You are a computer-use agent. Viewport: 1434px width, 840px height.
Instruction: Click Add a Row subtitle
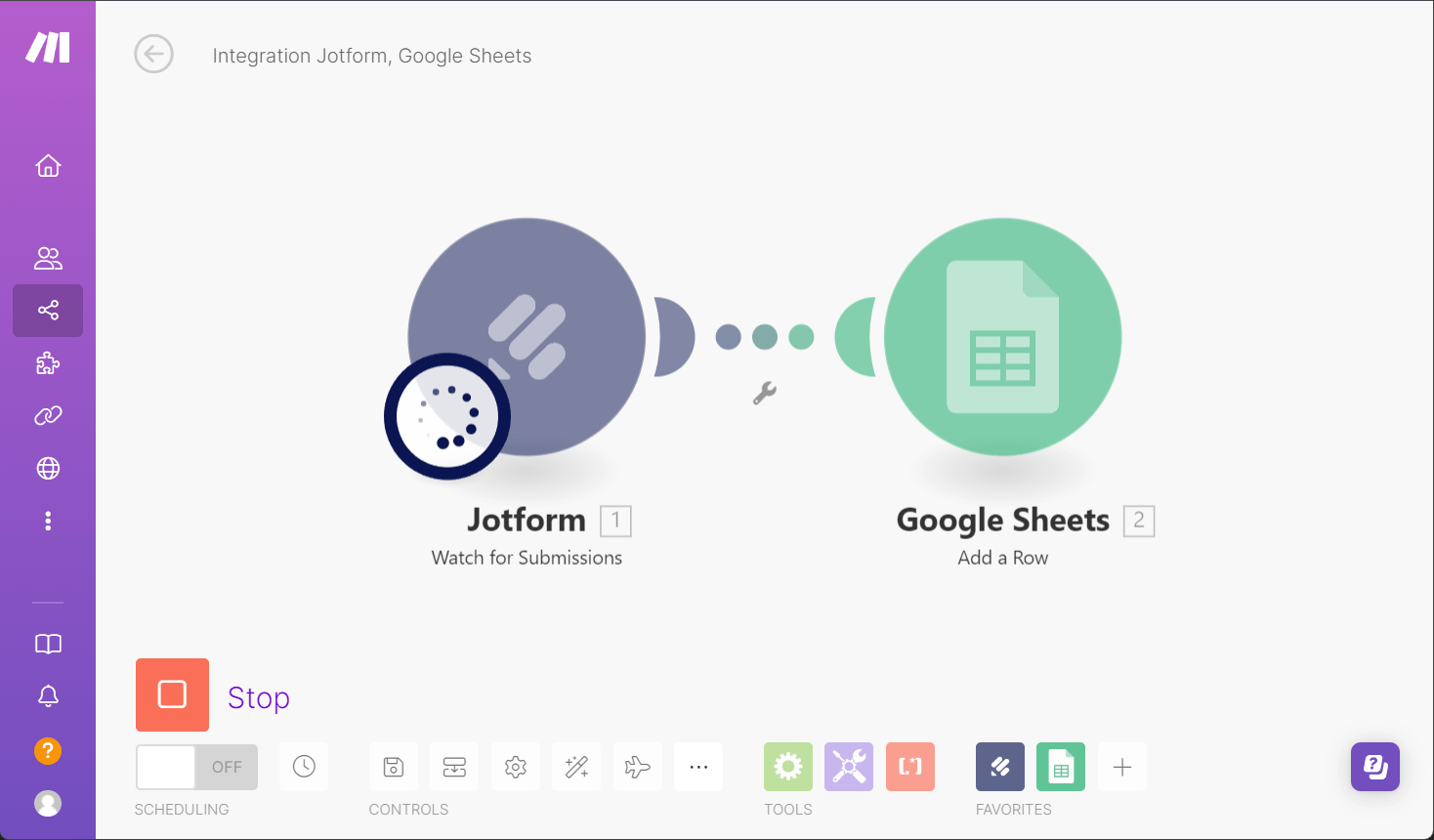click(1003, 558)
